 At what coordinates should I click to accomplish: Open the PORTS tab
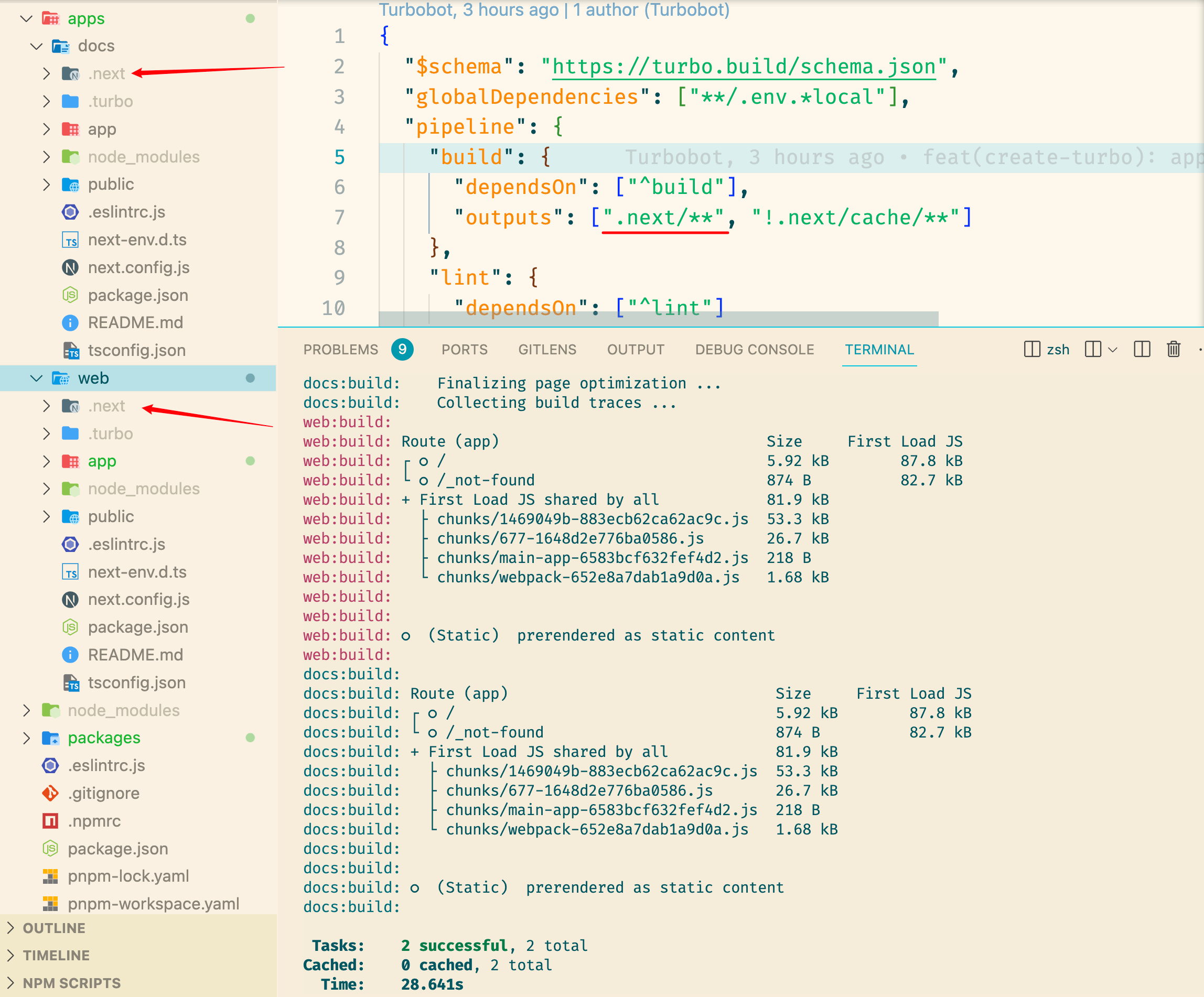465,350
